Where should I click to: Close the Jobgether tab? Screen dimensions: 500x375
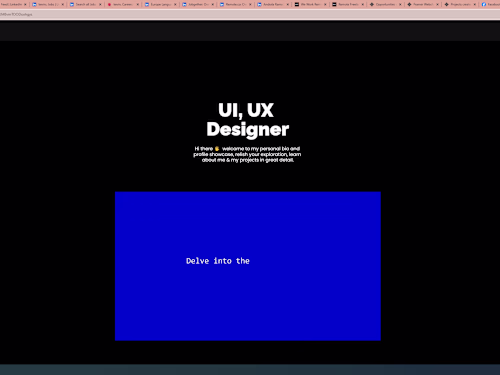click(x=213, y=4)
